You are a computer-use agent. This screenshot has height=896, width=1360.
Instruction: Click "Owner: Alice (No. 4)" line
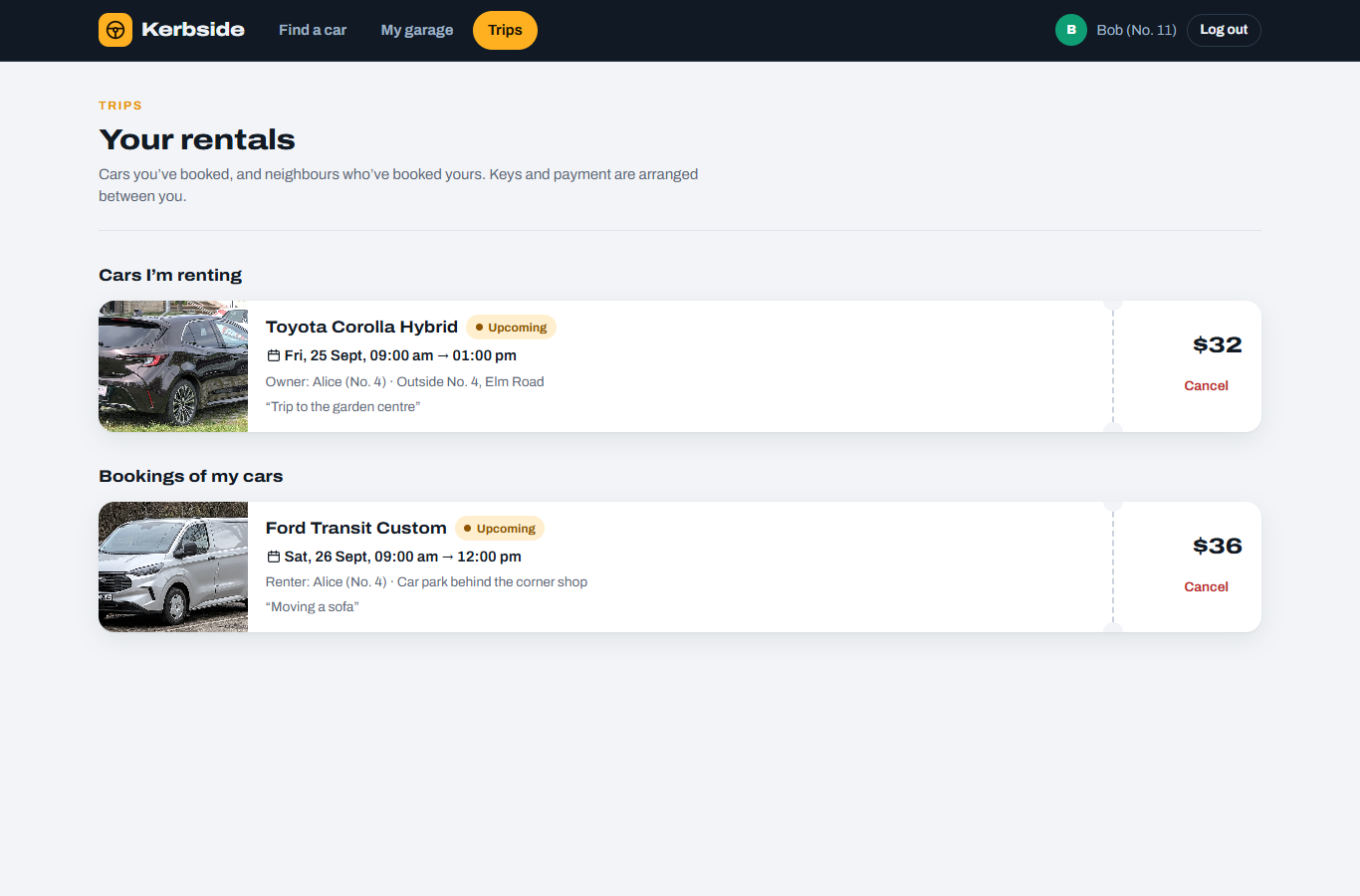(x=404, y=381)
